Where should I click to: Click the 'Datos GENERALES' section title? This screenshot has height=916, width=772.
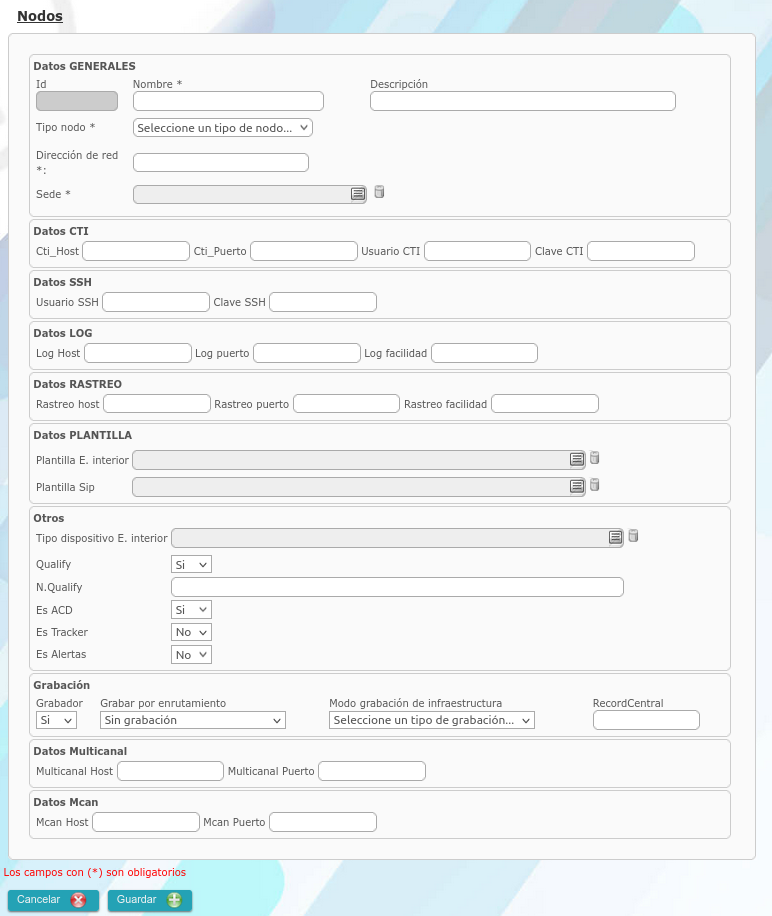[x=84, y=66]
